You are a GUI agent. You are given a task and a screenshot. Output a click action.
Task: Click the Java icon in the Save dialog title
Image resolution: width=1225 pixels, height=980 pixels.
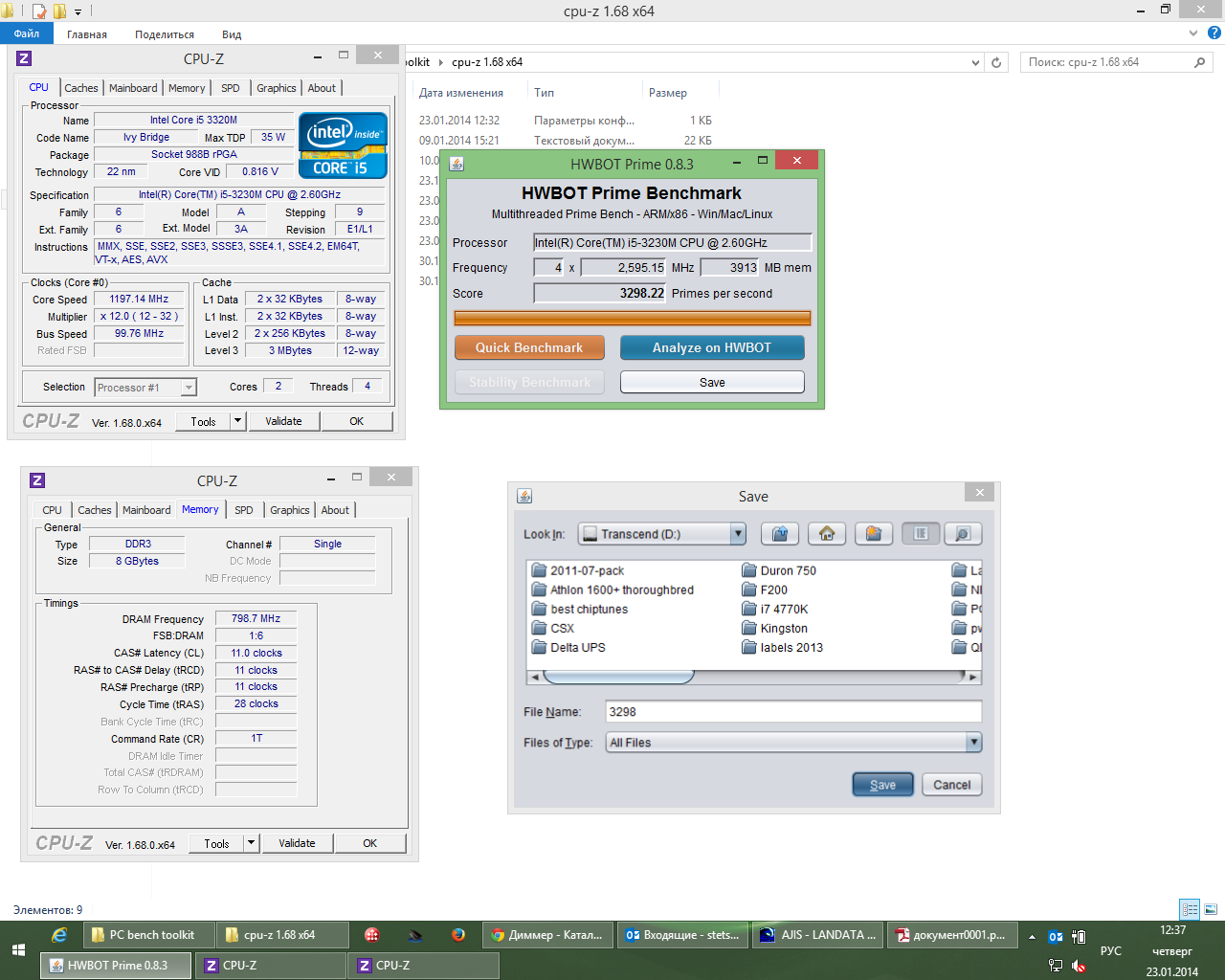(524, 496)
